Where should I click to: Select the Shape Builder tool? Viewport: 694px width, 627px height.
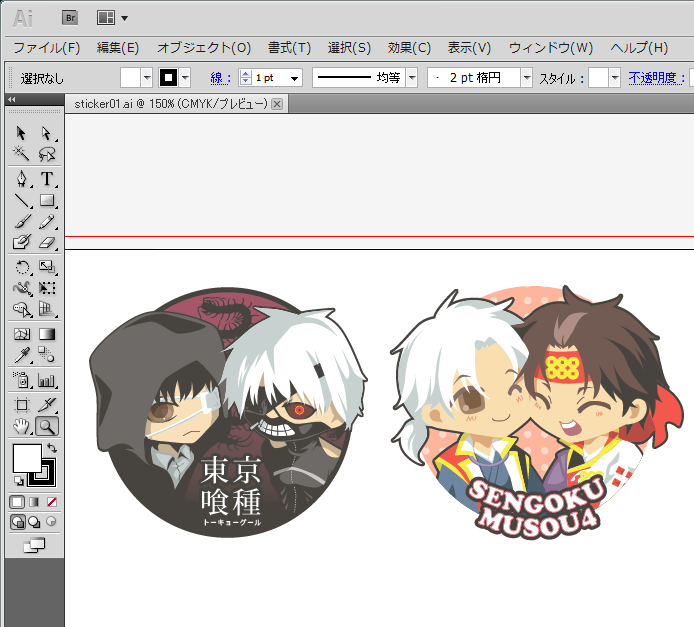pyautogui.click(x=22, y=309)
